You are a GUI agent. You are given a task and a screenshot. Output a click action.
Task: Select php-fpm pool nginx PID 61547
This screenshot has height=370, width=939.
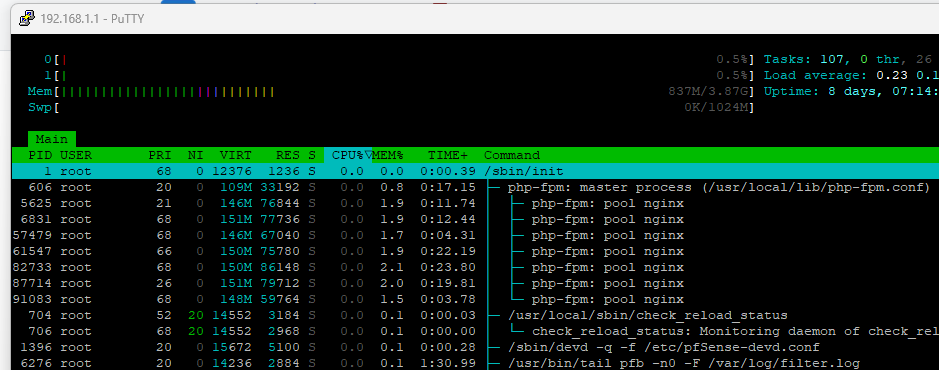pos(475,251)
